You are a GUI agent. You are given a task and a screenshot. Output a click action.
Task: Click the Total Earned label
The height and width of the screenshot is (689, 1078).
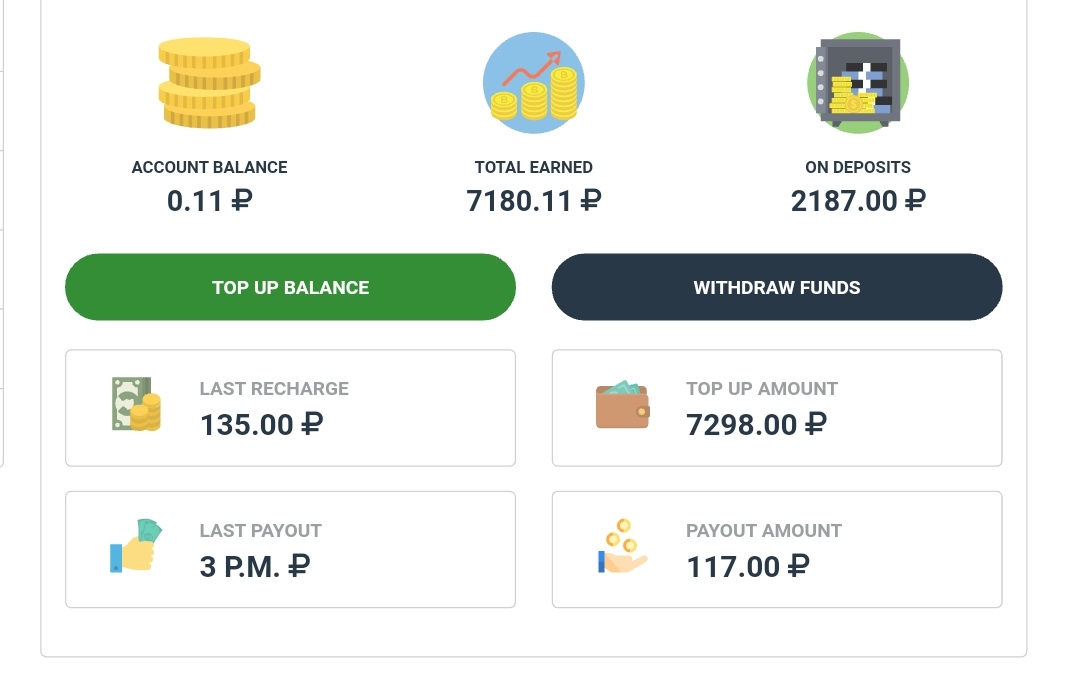point(533,167)
